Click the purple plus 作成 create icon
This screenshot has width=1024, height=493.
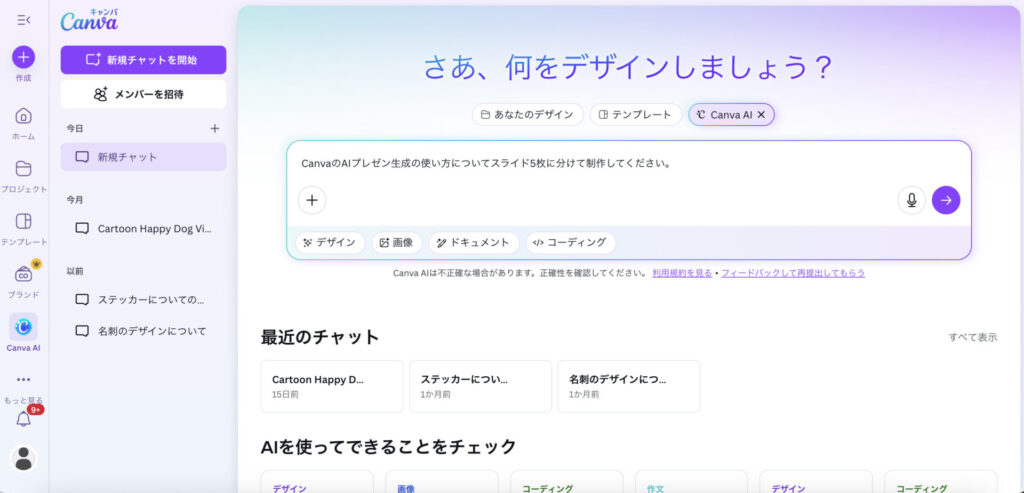pyautogui.click(x=23, y=57)
